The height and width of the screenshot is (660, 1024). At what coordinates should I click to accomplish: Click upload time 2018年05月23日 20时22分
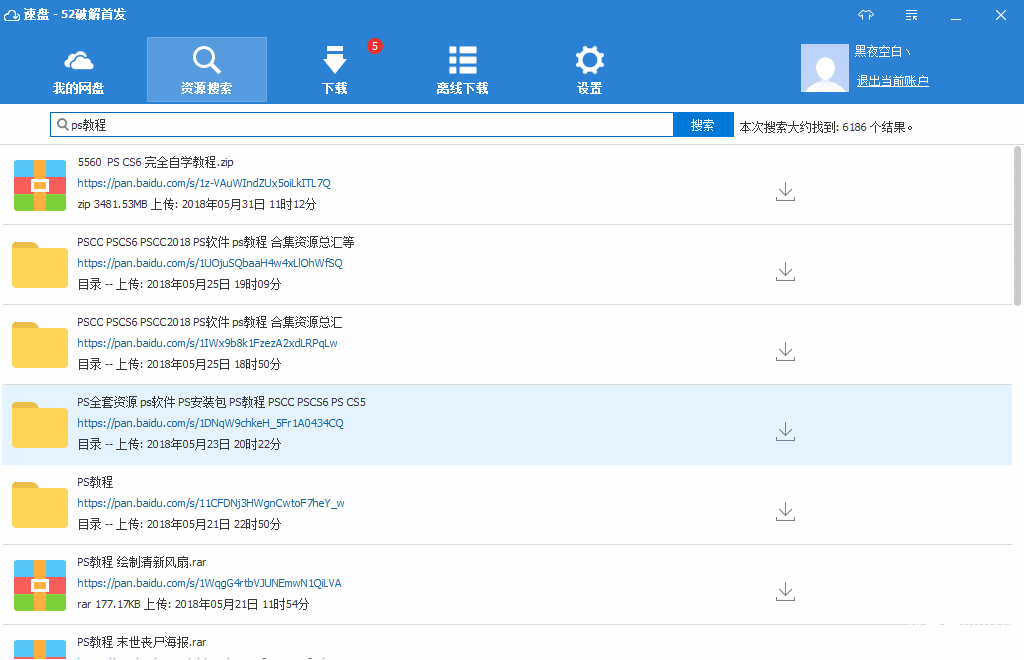pos(214,444)
